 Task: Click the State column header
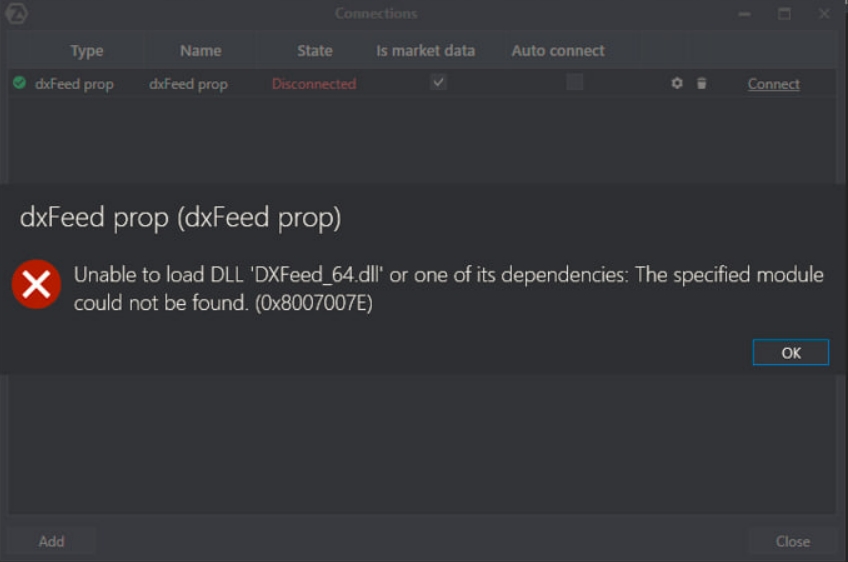(x=315, y=50)
